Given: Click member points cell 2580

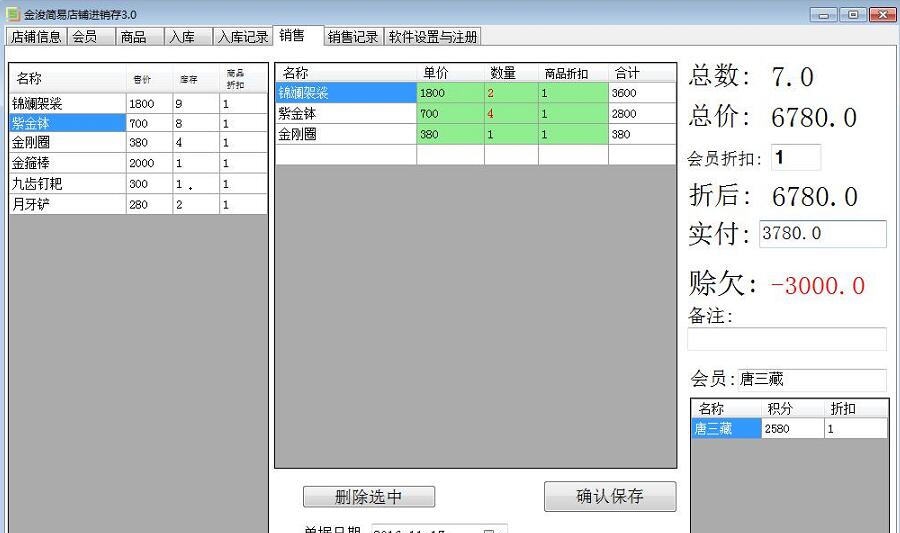Looking at the screenshot, I should tap(793, 429).
